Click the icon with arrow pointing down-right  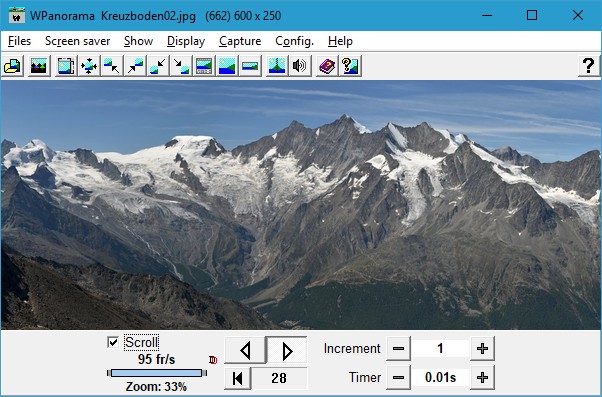[x=181, y=66]
